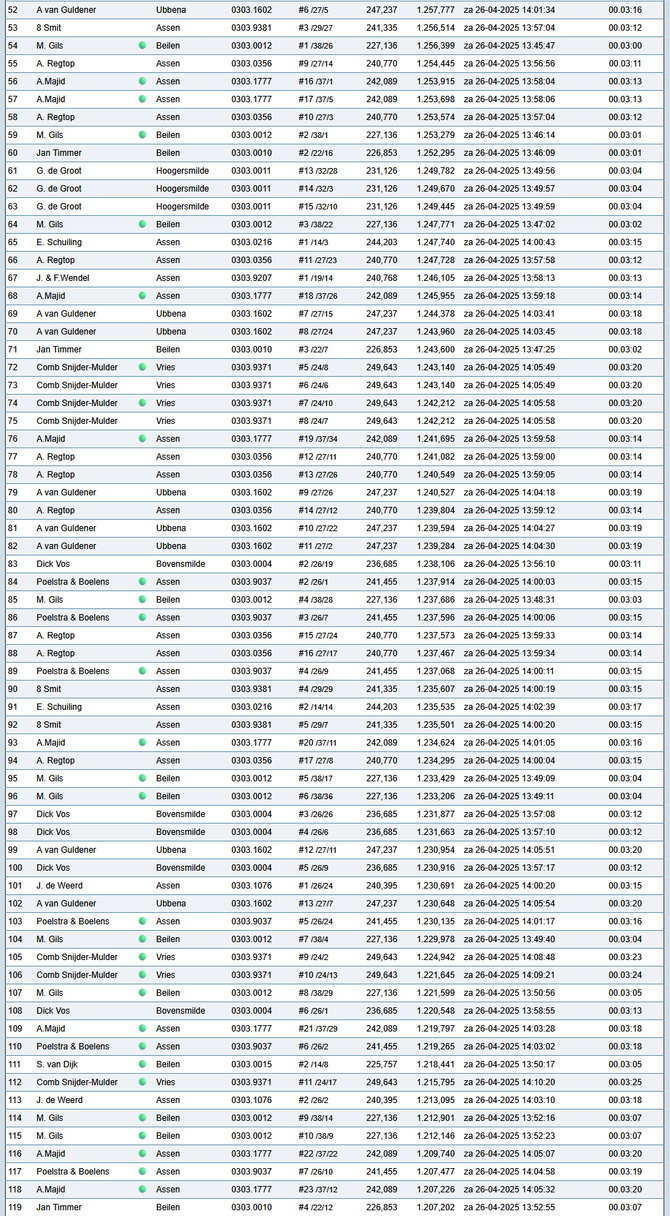Click the green dot in row 85
670x1216 pixels.
[x=142, y=600]
